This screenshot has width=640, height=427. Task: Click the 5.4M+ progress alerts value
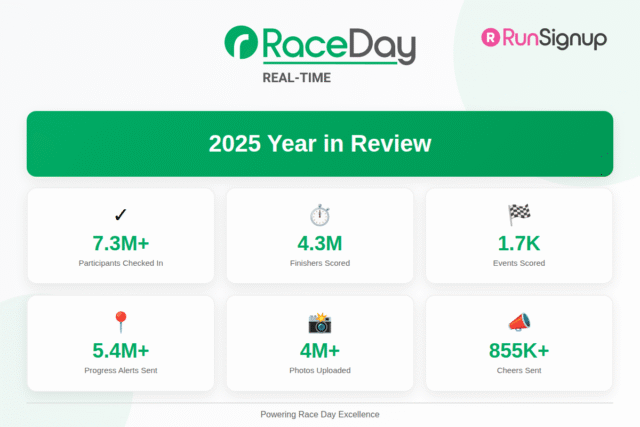pos(120,350)
